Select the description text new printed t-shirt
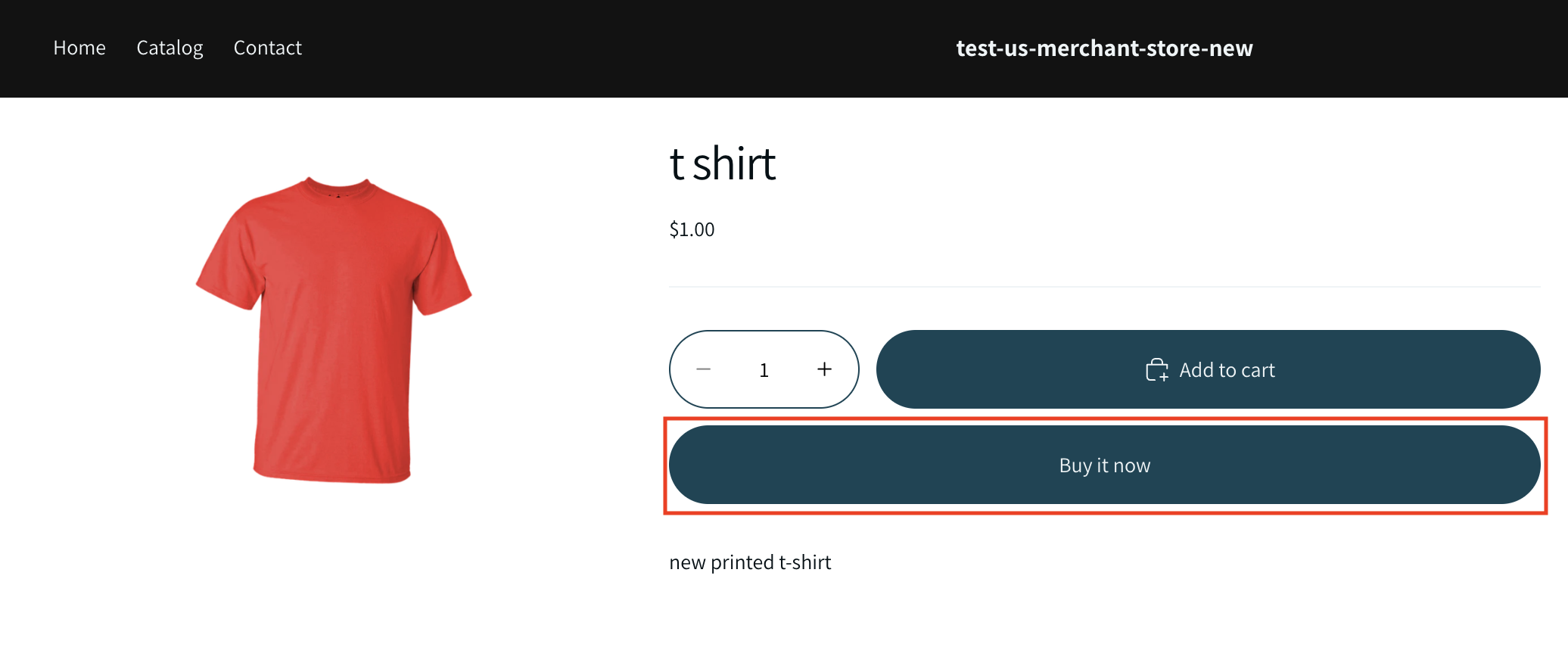The height and width of the screenshot is (666, 1568). pos(749,562)
